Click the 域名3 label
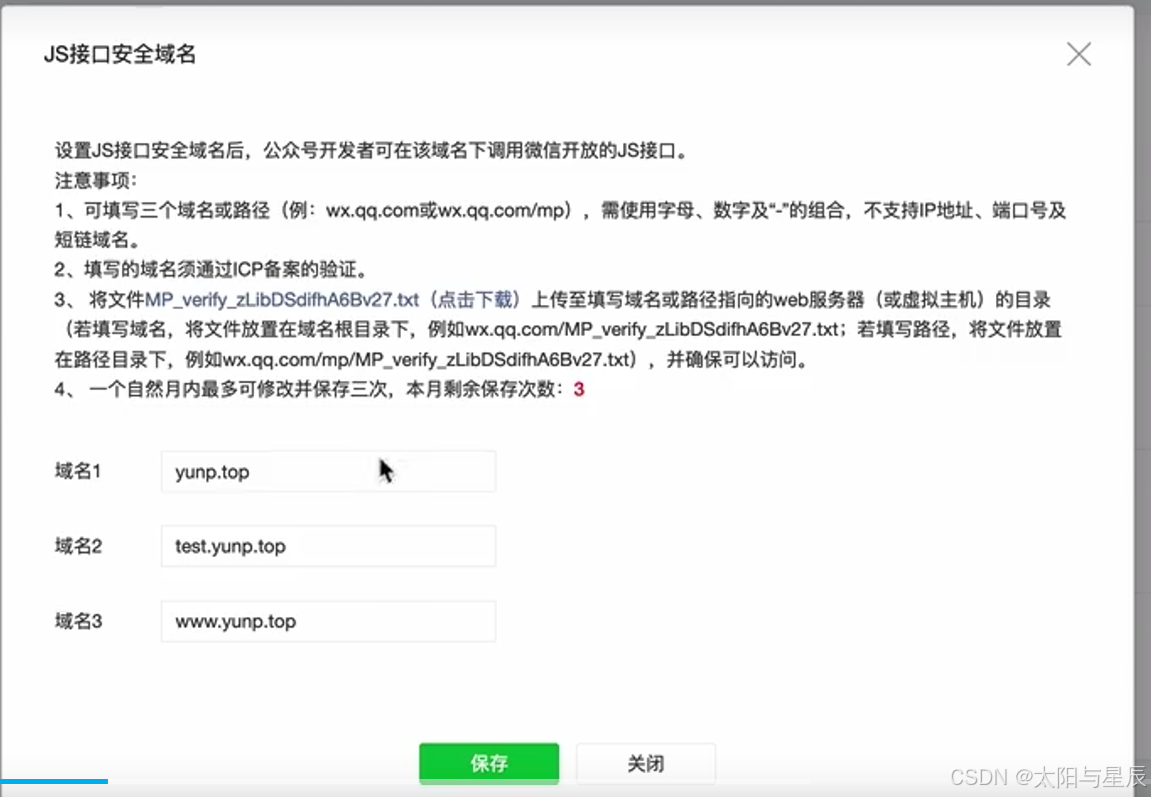 tap(77, 621)
